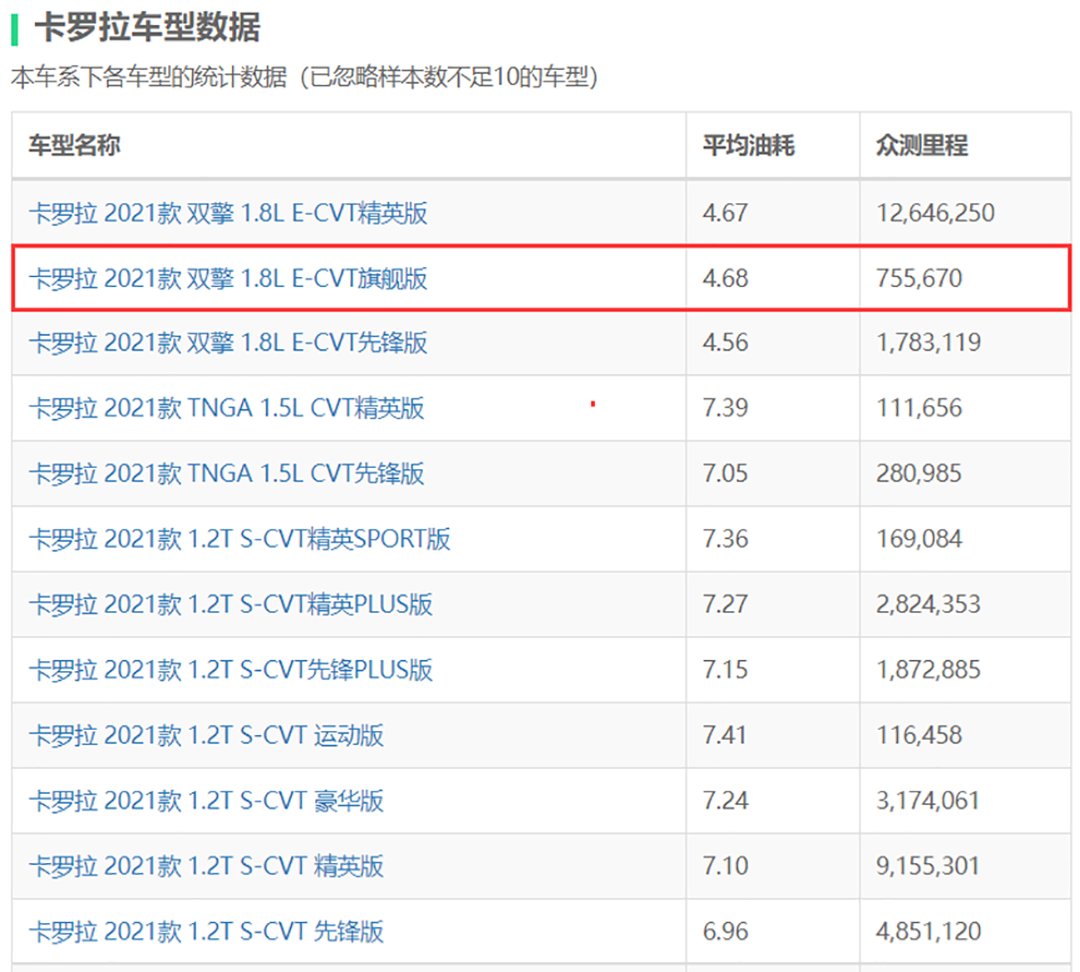Select 卡罗拉 2021款 TNGA 1.5L CVT精英版
This screenshot has width=1080, height=972.
tap(226, 407)
